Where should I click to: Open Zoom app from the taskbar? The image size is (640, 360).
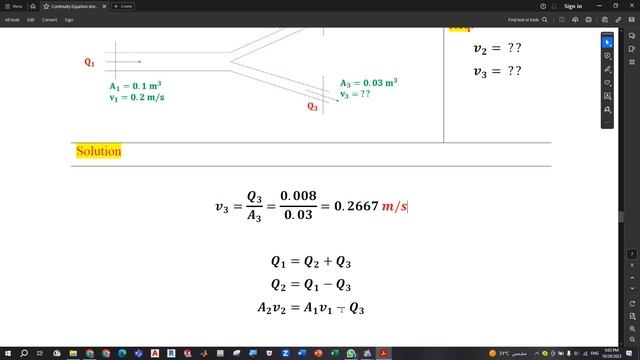285,353
